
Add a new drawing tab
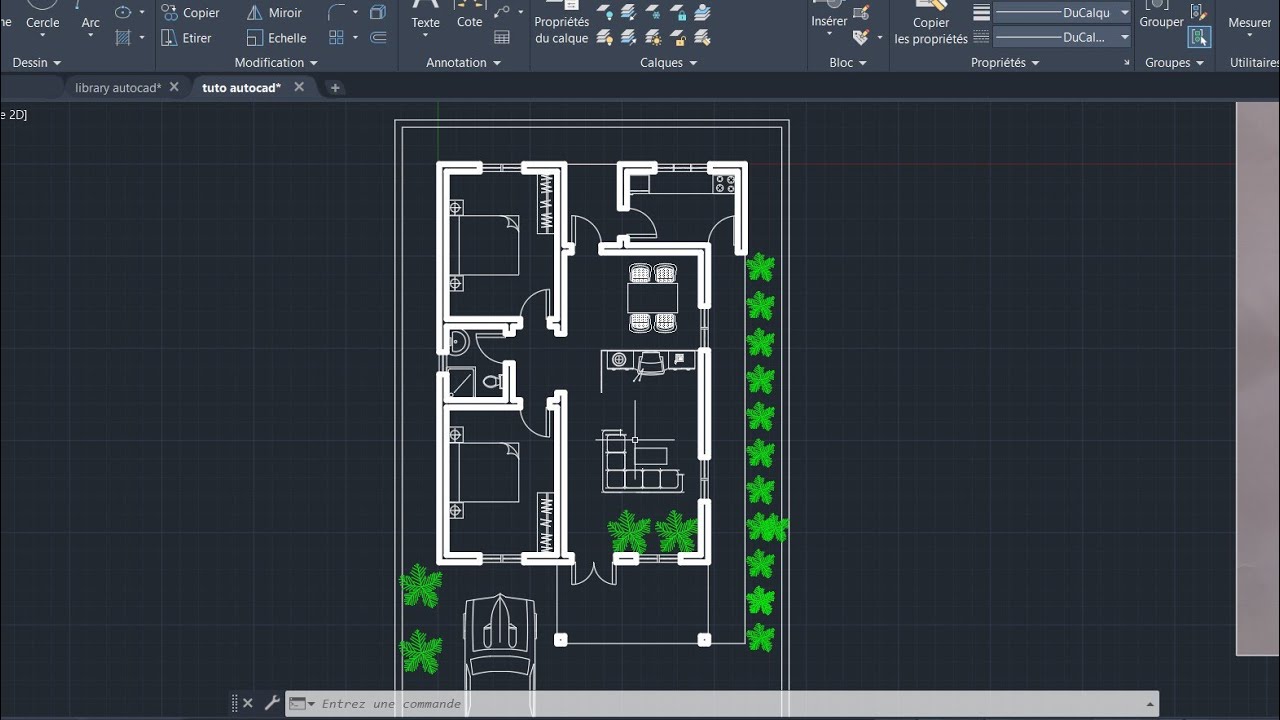point(335,88)
